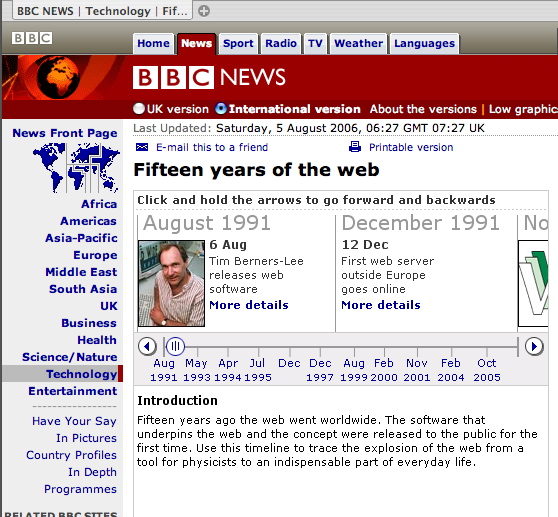
Task: Open the Languages tab
Action: click(x=425, y=43)
